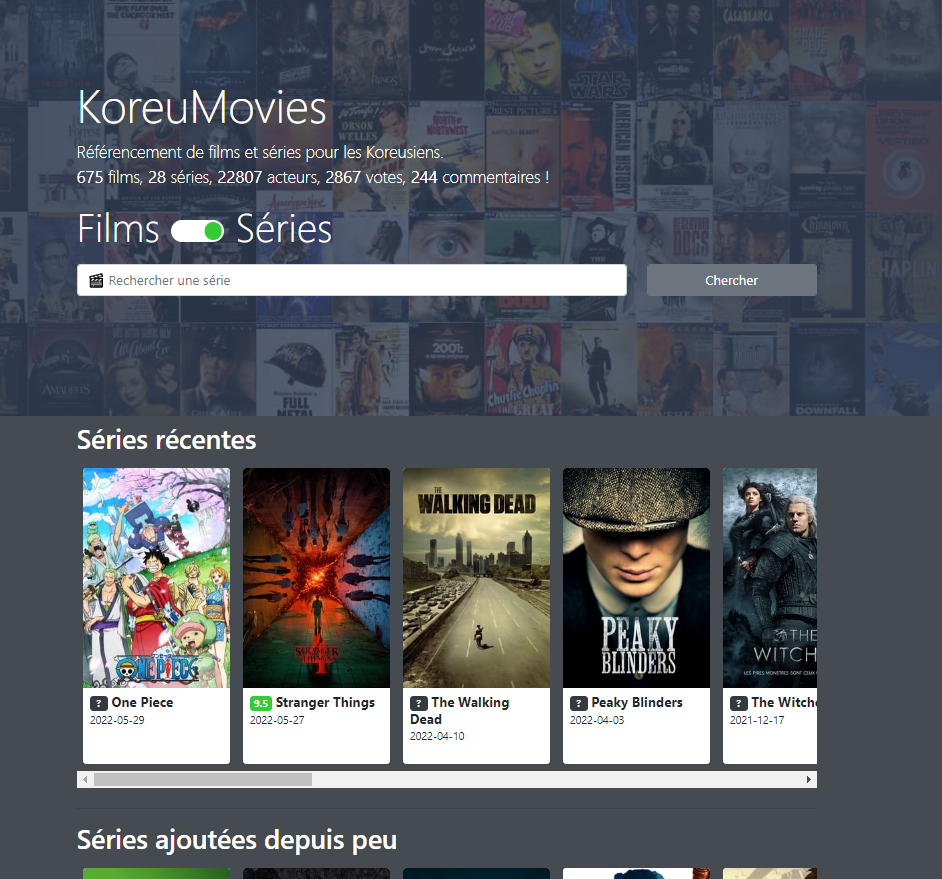Open the Peaky Blinders poster

click(636, 578)
